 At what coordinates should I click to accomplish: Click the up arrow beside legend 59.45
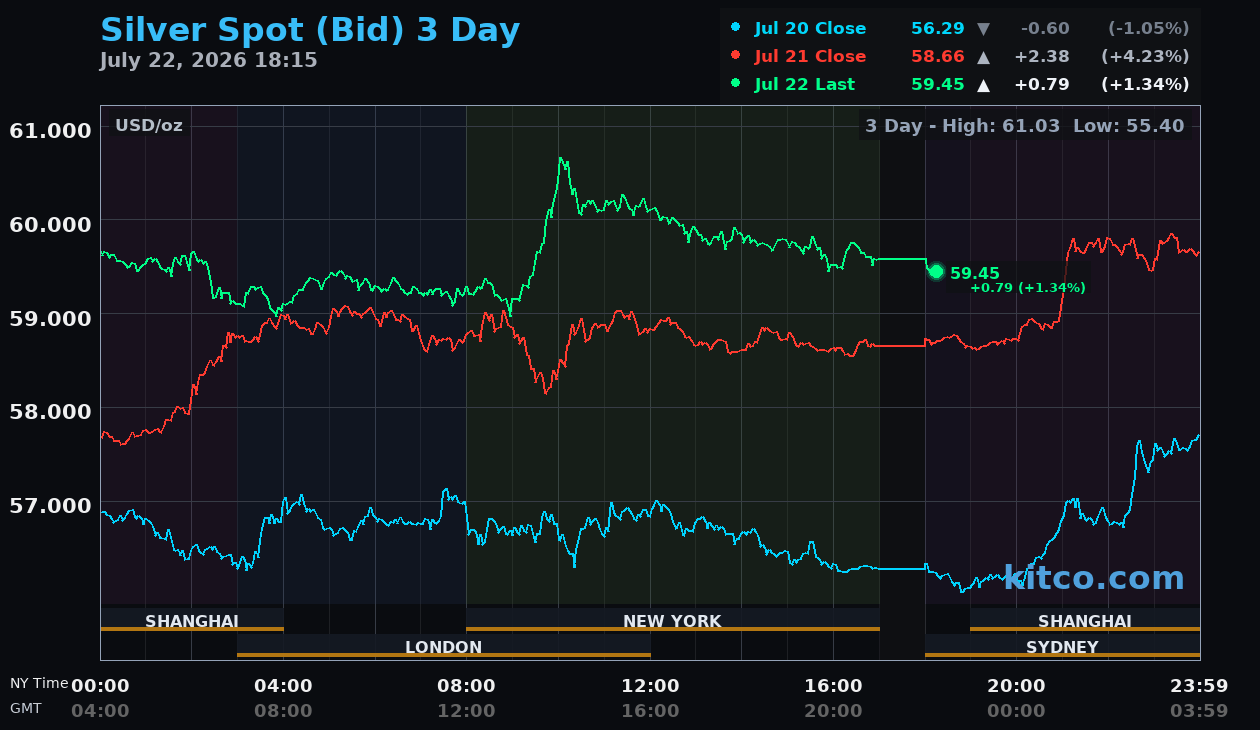point(983,85)
